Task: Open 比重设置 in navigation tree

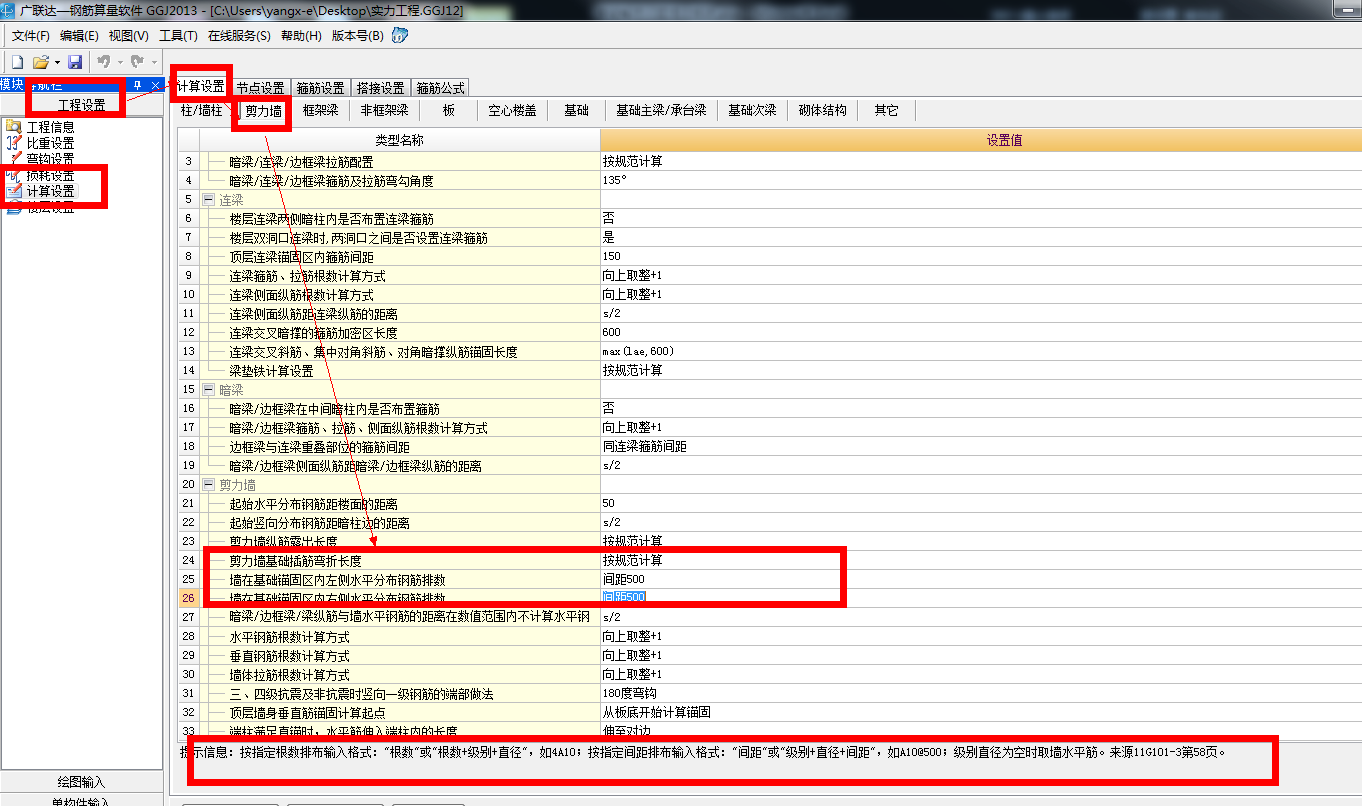Action: point(50,143)
